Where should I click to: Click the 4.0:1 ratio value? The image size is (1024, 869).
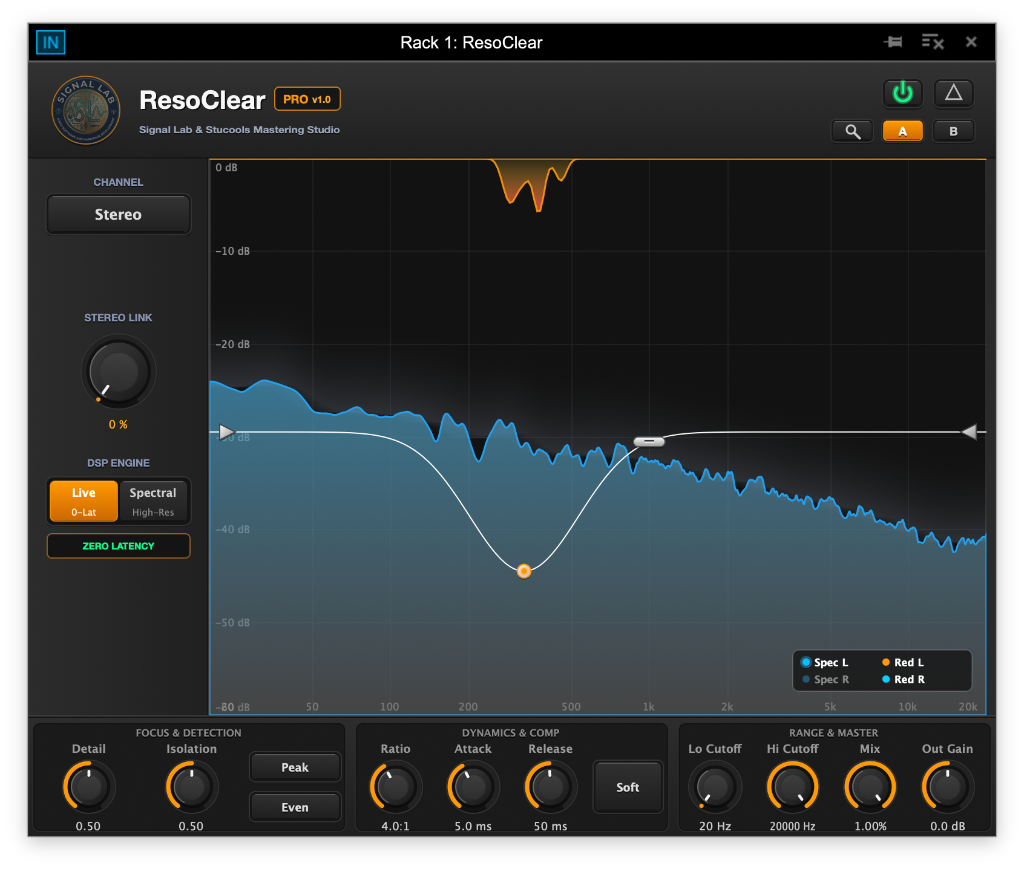[396, 826]
